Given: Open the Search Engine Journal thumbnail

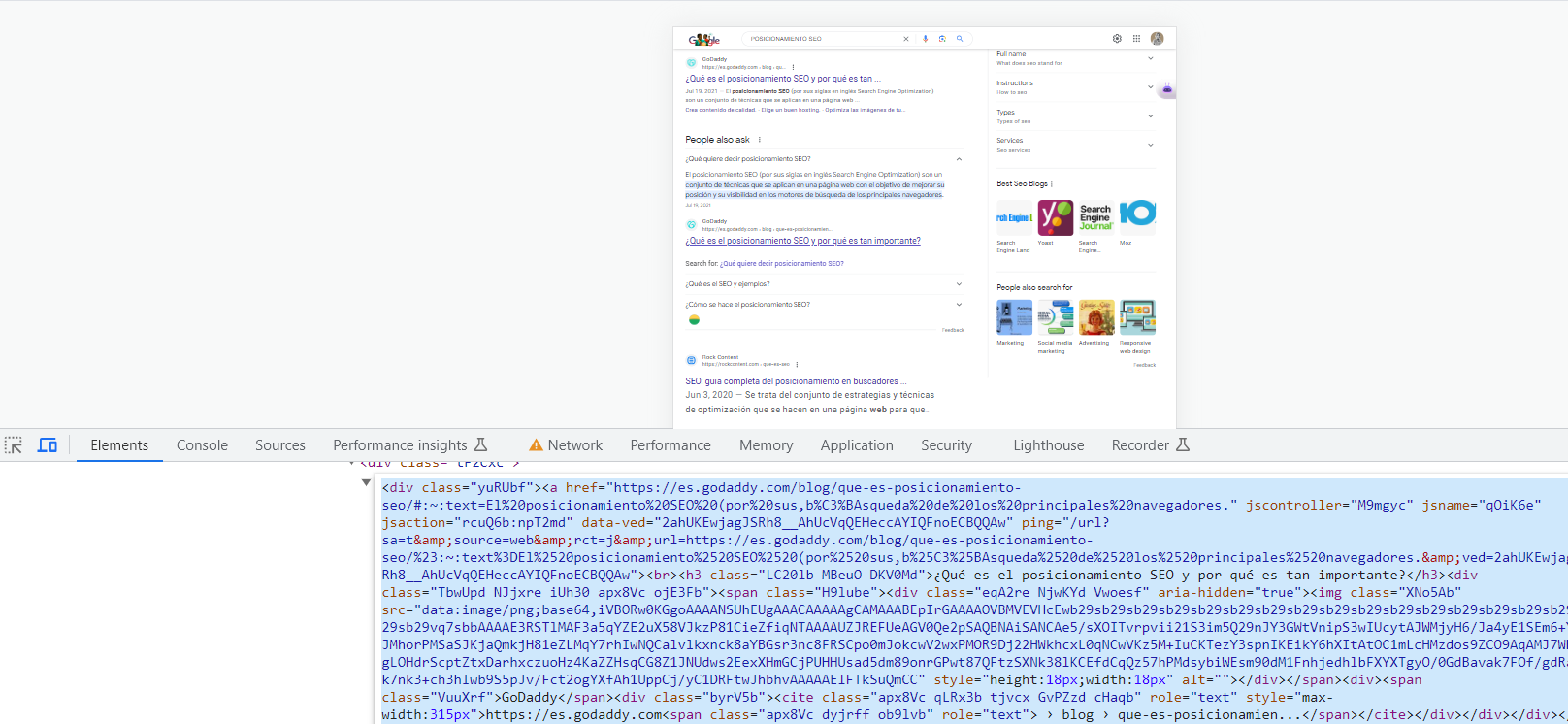Looking at the screenshot, I should coord(1096,217).
